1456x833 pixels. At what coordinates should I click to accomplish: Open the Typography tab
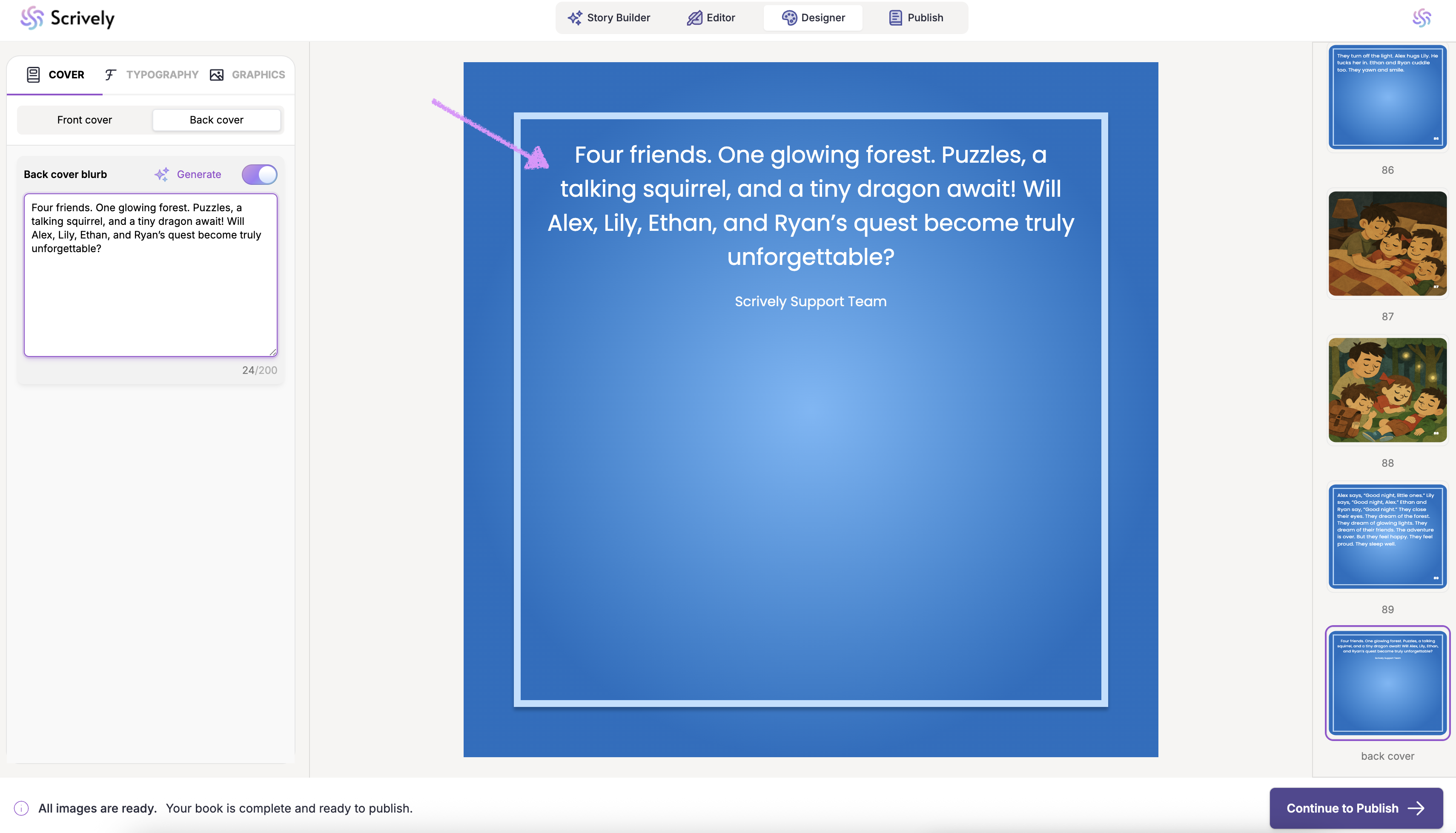coord(162,75)
